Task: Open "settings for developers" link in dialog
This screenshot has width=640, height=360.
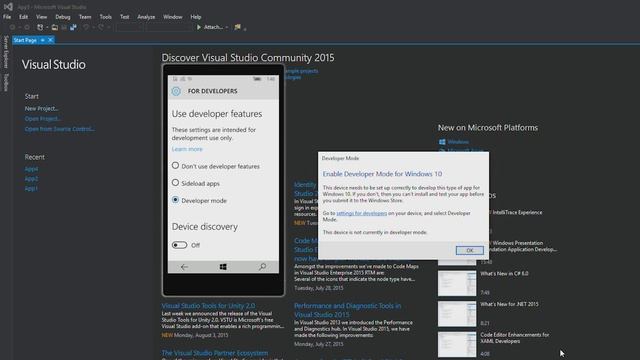Action: (361, 213)
